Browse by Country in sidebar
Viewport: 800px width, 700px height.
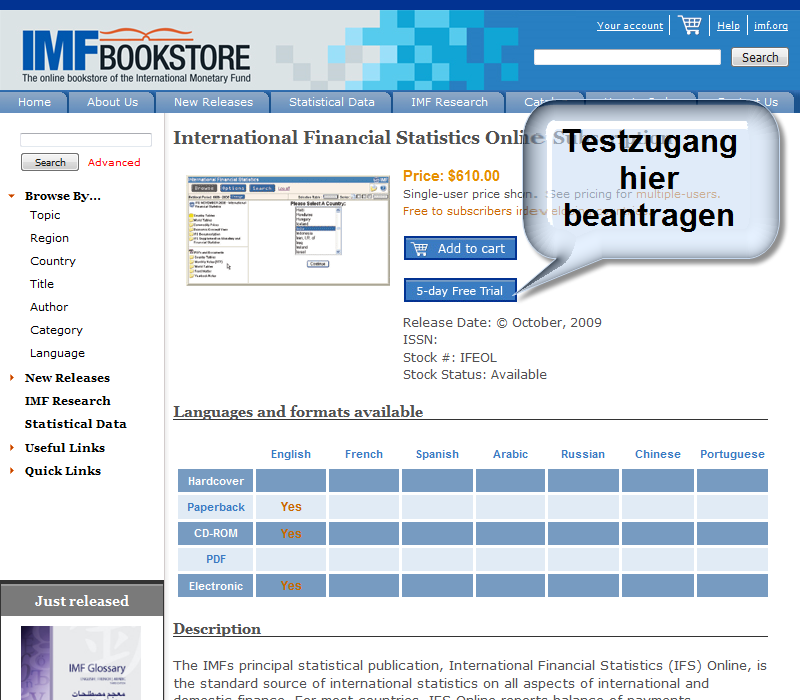[x=53, y=261]
